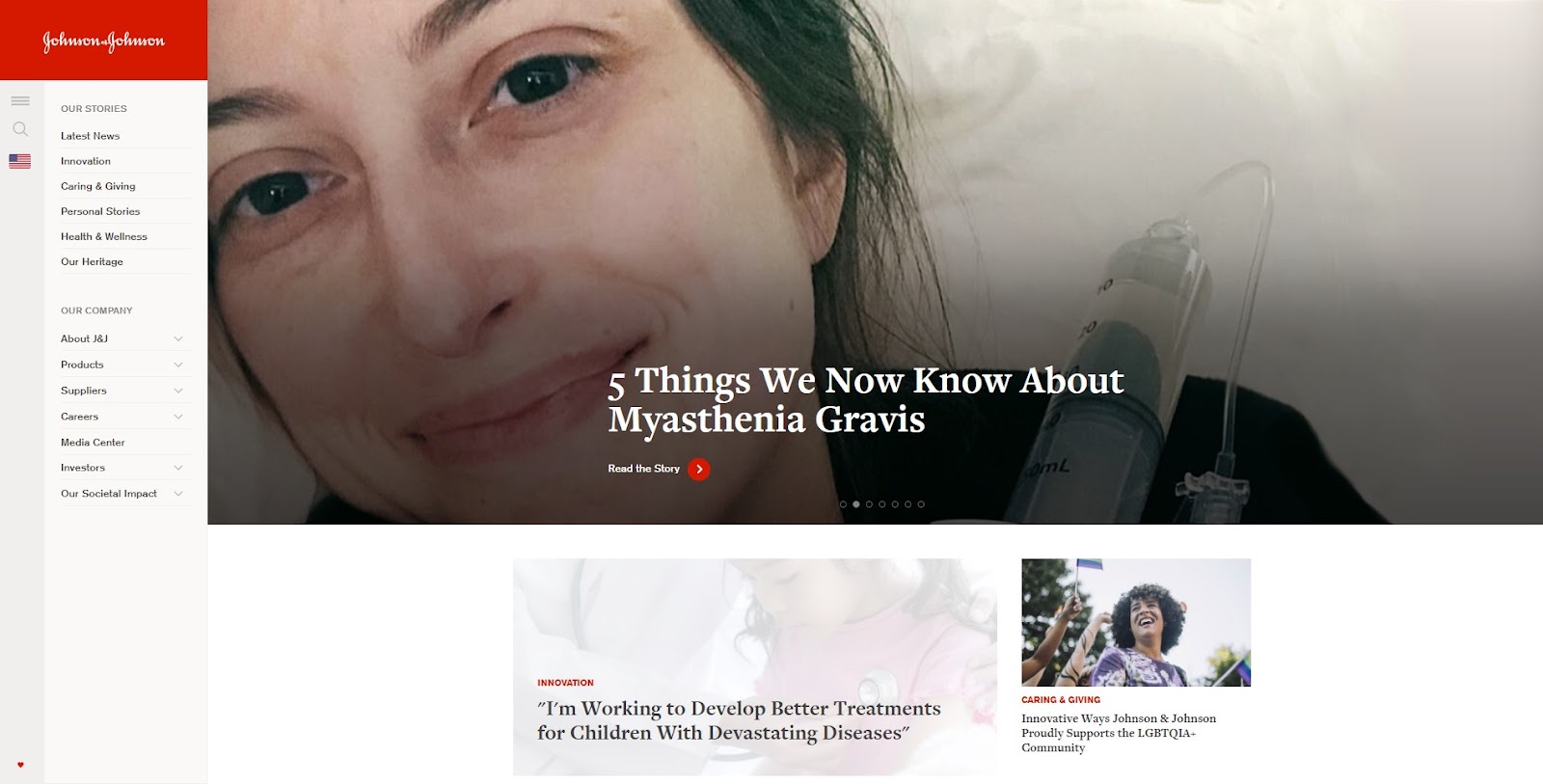Expand the Careers submenu arrow
The width and height of the screenshot is (1543, 784).
178,417
